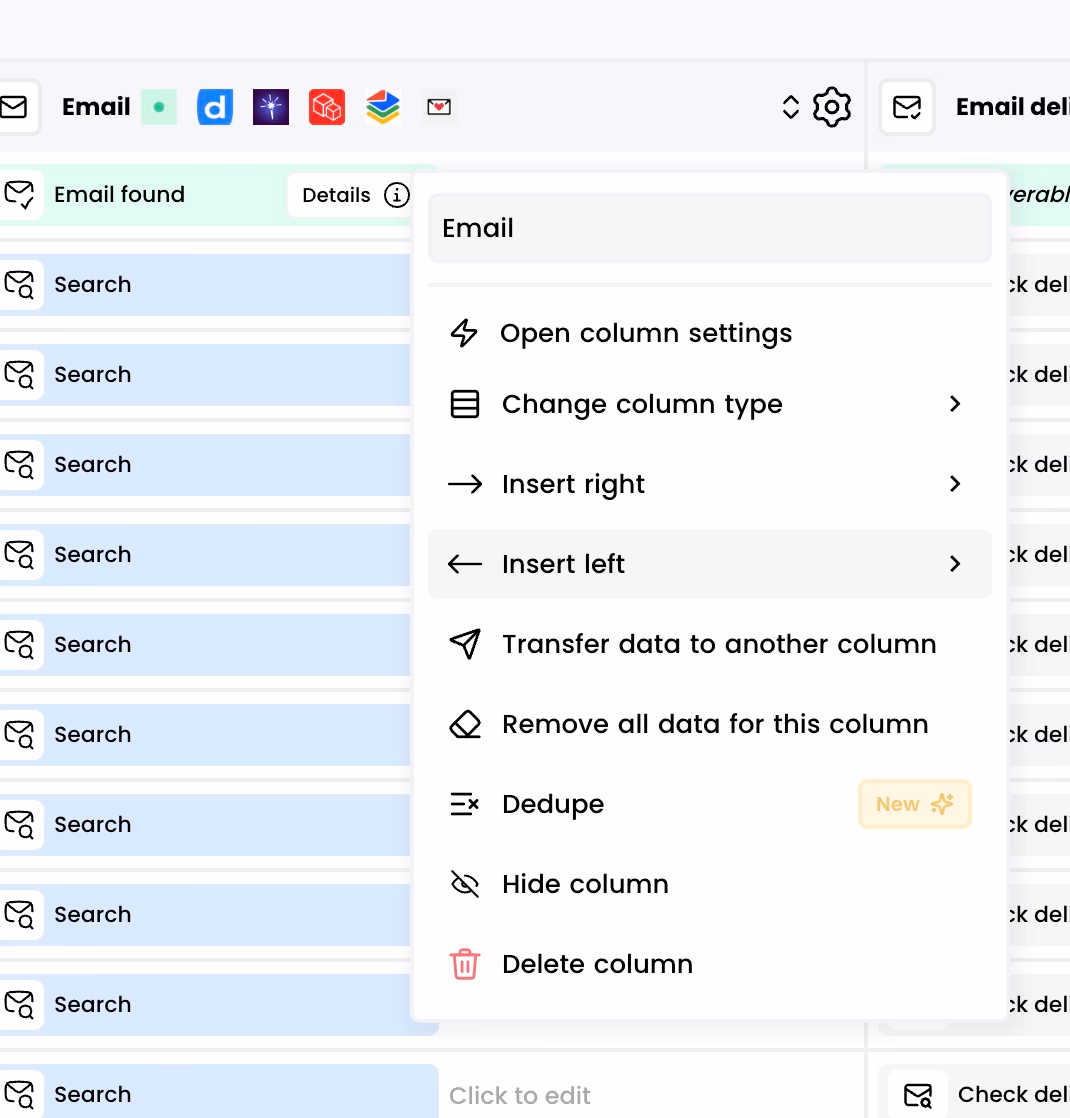This screenshot has height=1118, width=1070.
Task: Click the envelope with heart provider icon
Action: tap(439, 107)
